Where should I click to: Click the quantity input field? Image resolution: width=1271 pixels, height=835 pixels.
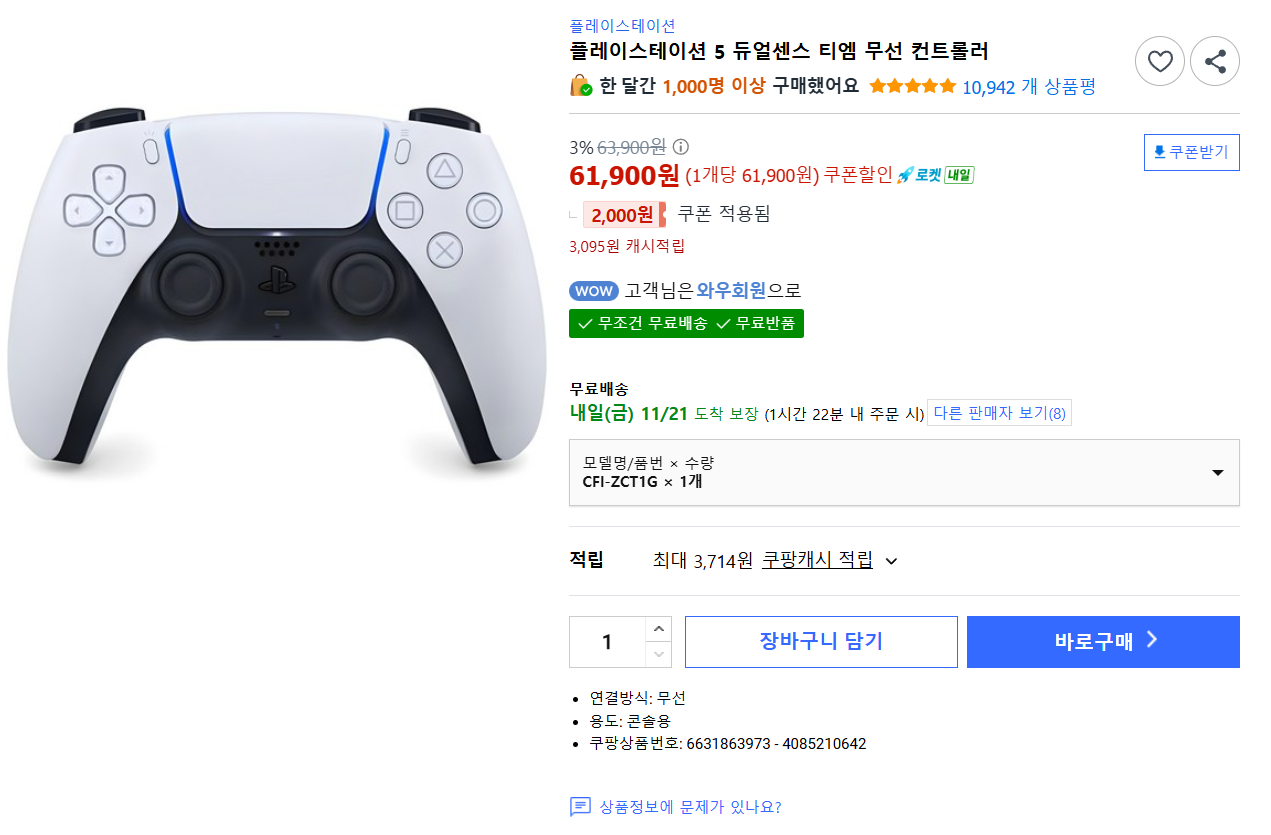[606, 641]
